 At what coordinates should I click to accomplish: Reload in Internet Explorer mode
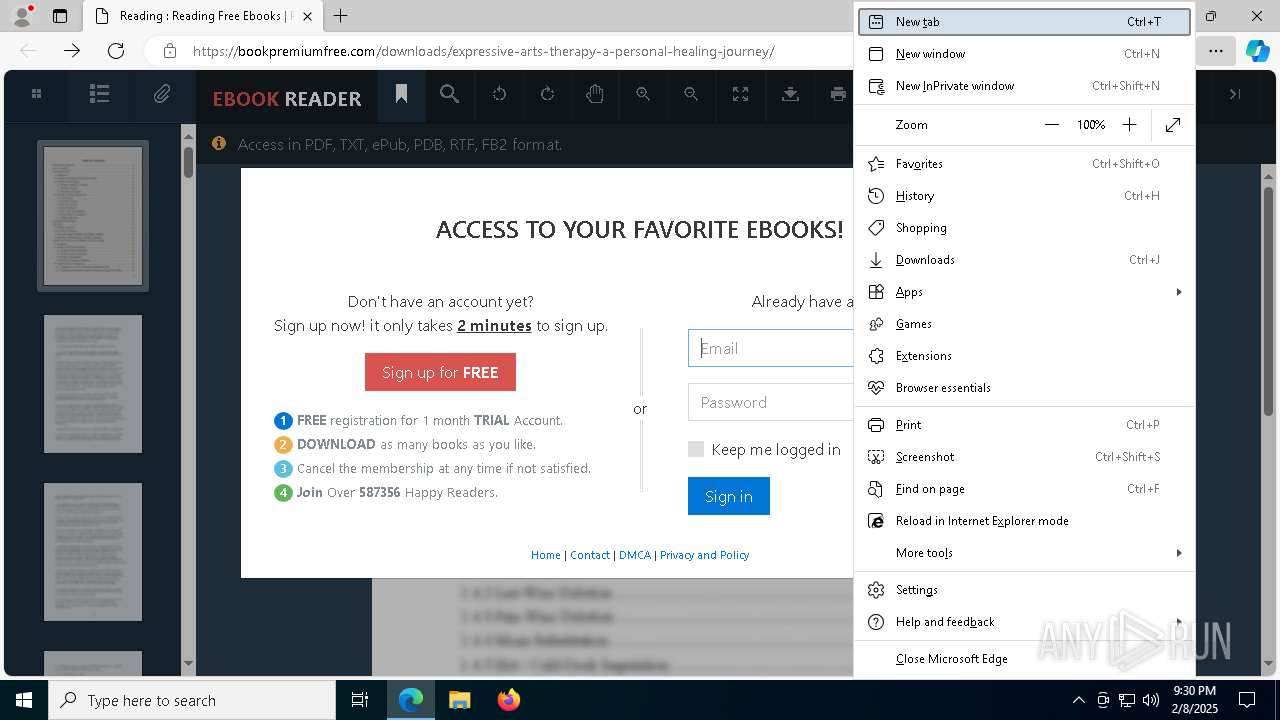(x=1024, y=521)
